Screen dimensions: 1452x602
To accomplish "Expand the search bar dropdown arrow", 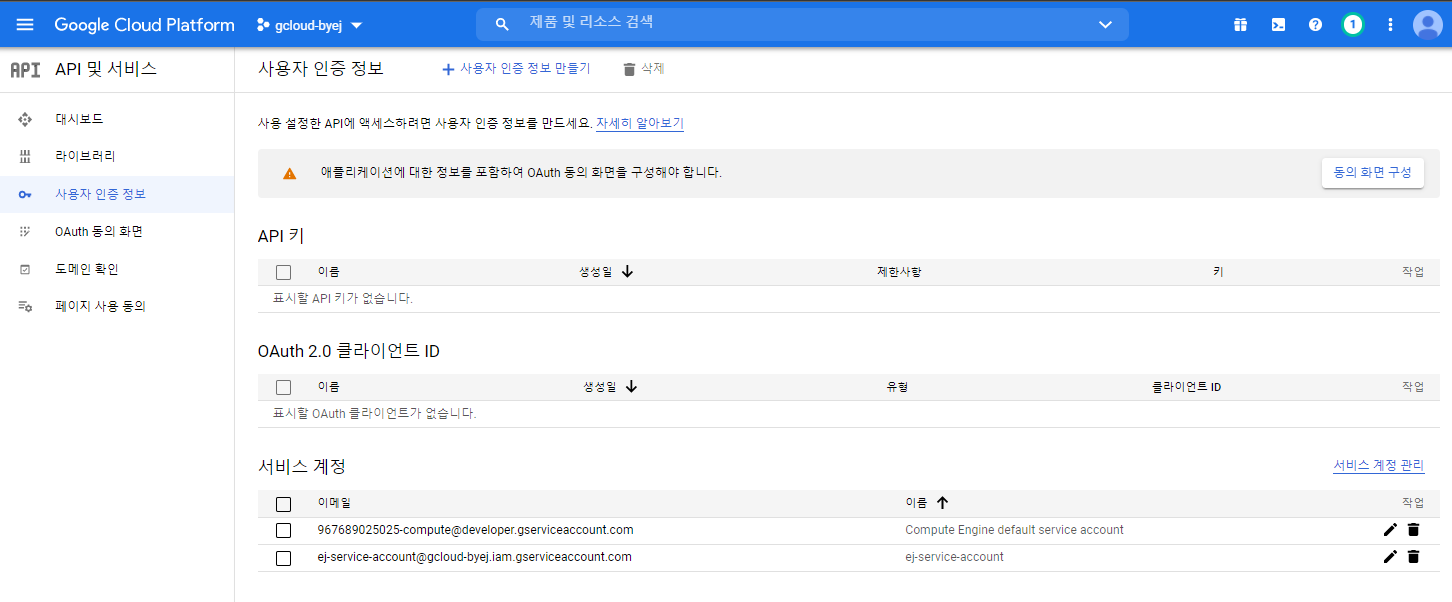I will click(1105, 25).
